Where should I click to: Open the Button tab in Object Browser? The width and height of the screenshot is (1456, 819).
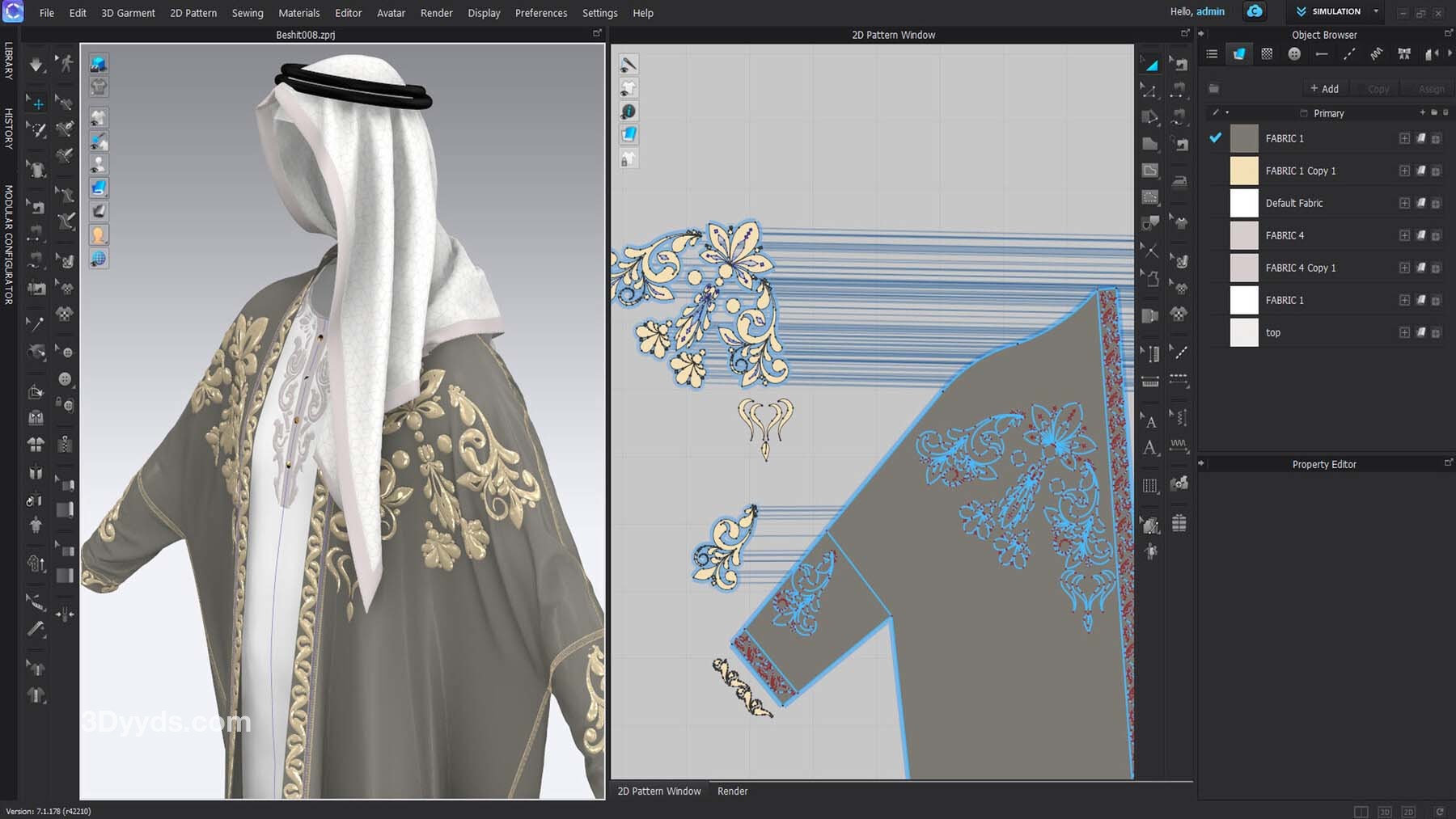tap(1294, 54)
